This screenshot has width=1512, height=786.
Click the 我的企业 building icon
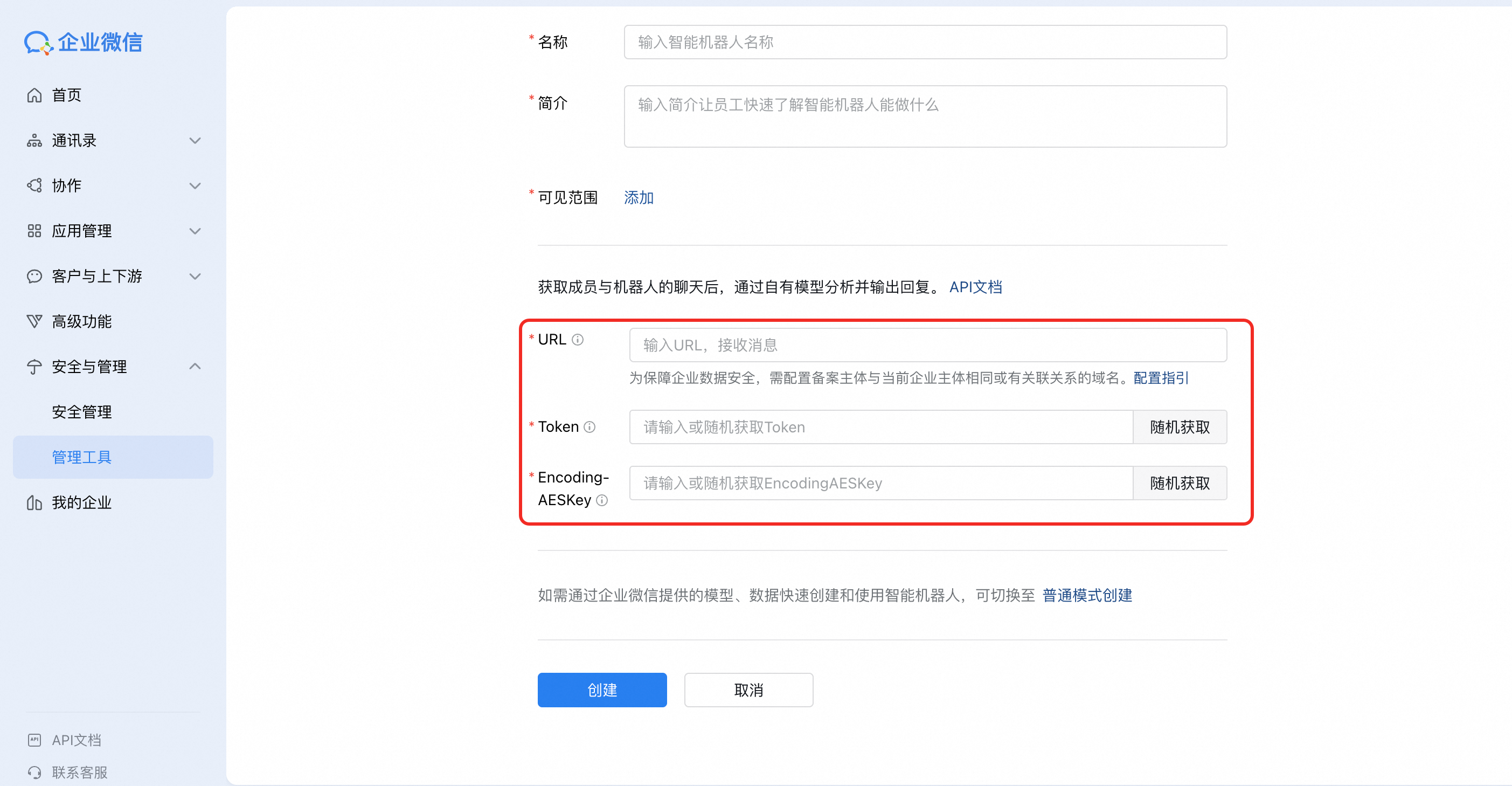pos(34,503)
